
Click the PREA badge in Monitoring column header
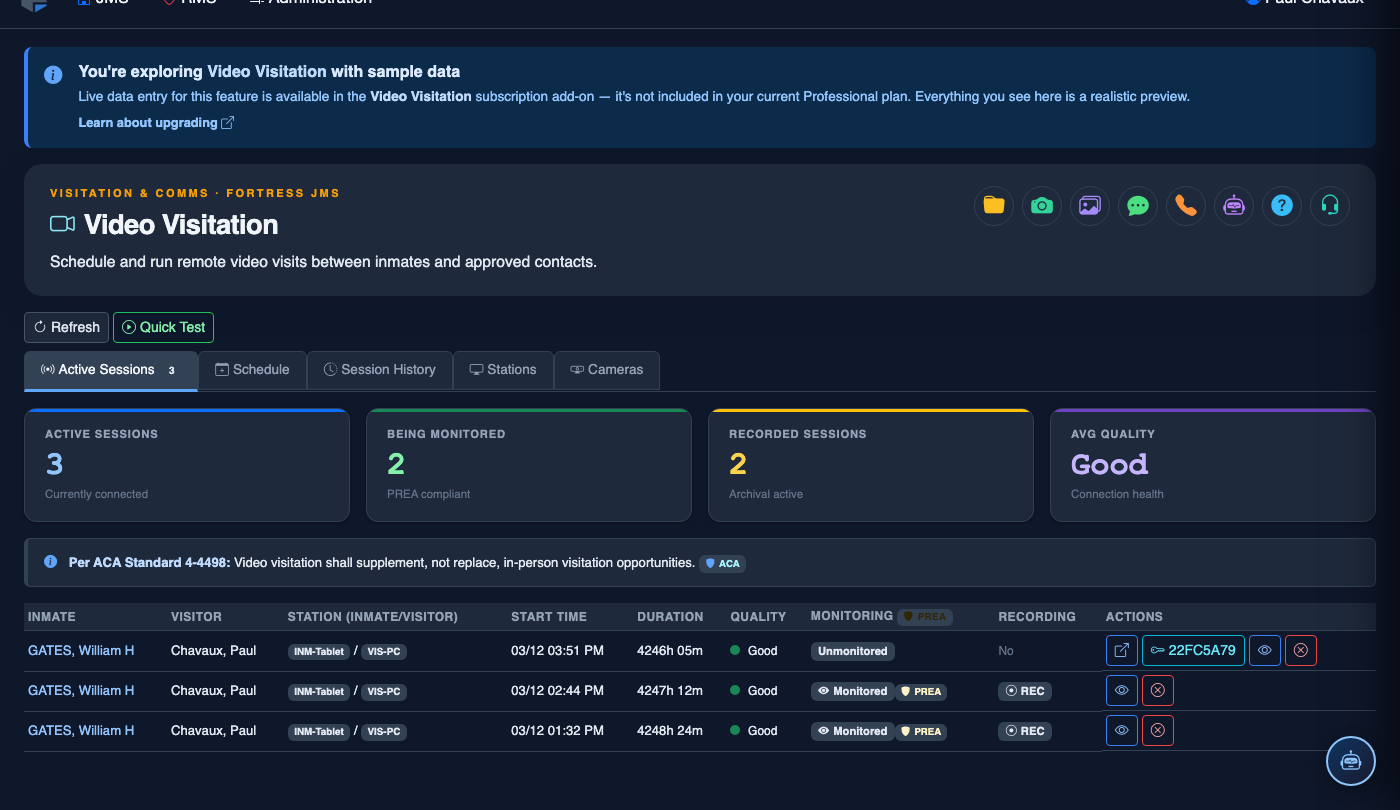925,617
